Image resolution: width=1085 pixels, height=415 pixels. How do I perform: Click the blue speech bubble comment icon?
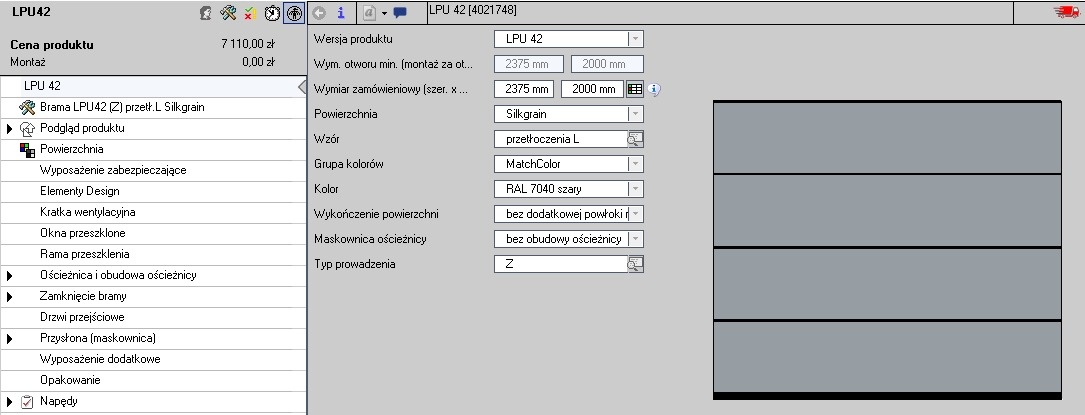point(399,12)
